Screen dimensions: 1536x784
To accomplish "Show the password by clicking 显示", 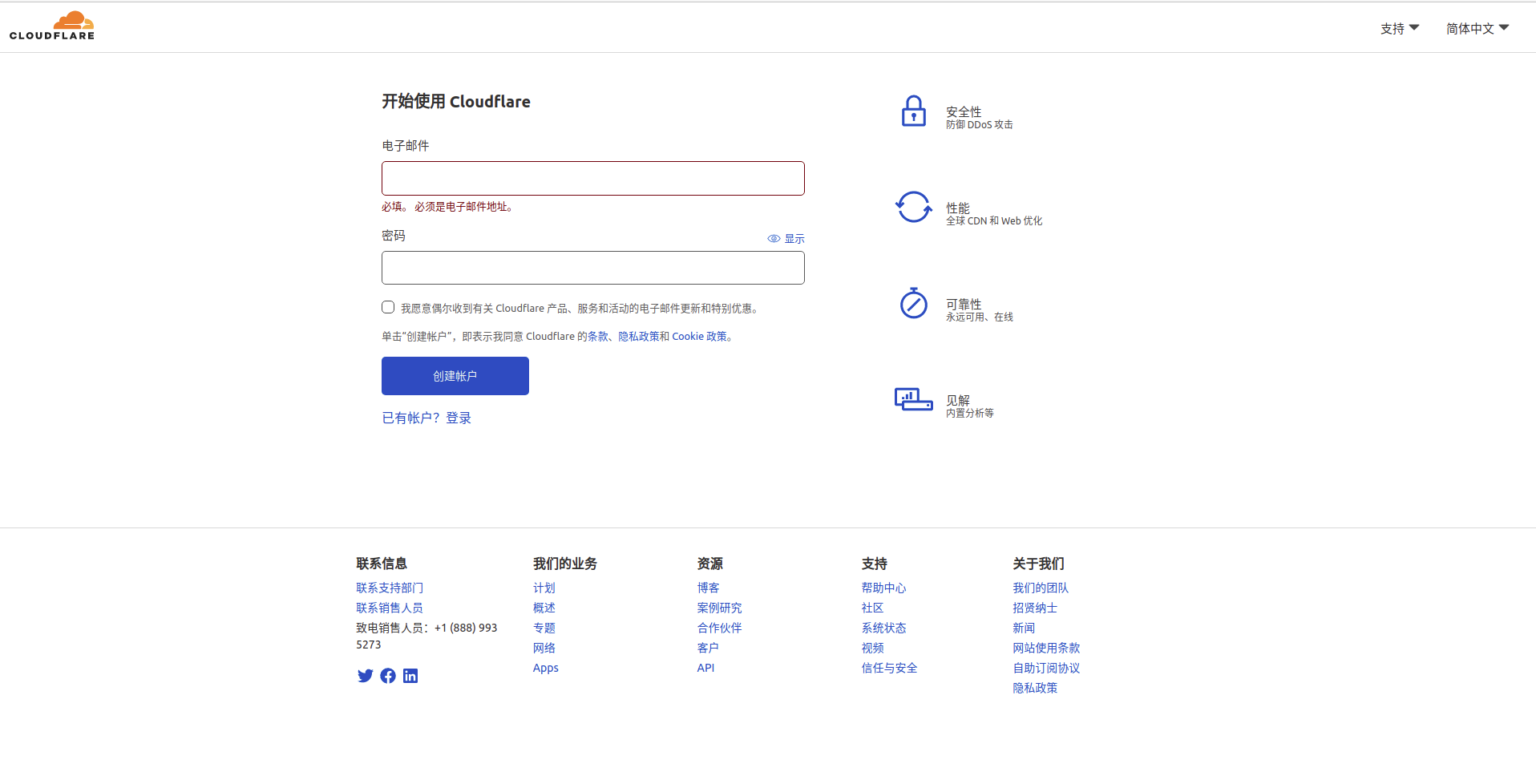I will tap(794, 238).
